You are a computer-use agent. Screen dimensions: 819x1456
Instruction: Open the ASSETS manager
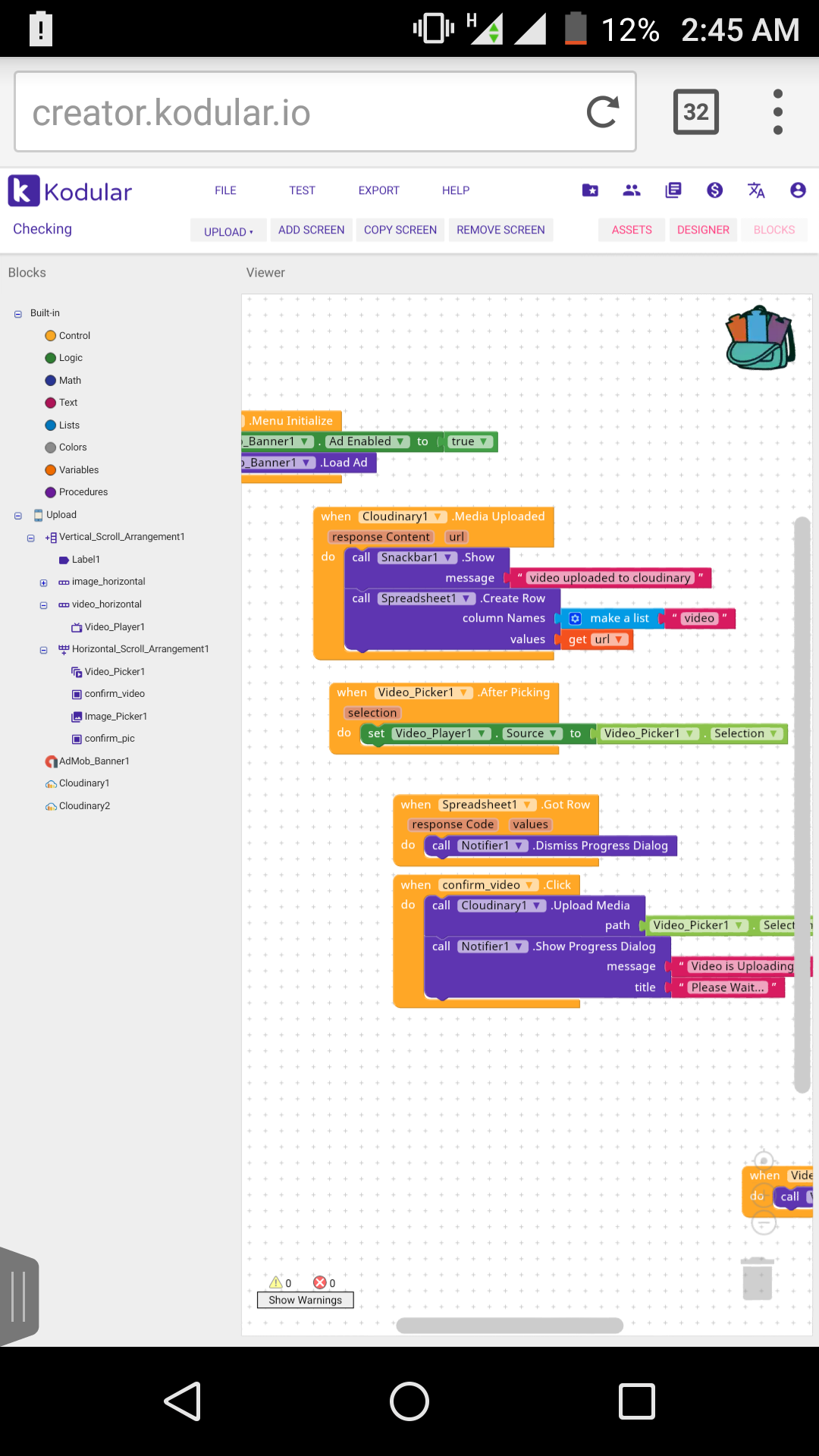click(x=632, y=230)
